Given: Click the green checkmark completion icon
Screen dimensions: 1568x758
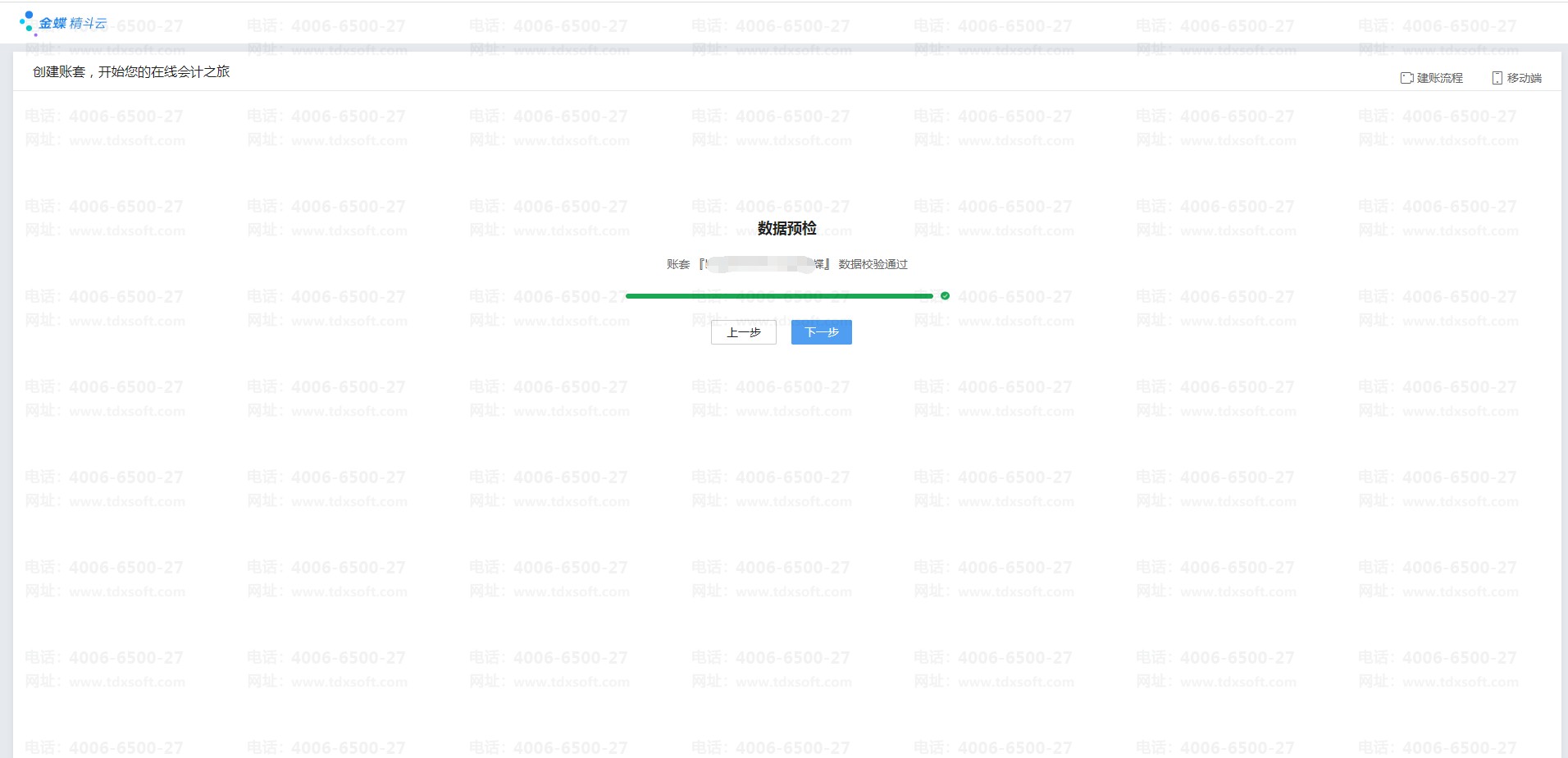Looking at the screenshot, I should click(945, 296).
